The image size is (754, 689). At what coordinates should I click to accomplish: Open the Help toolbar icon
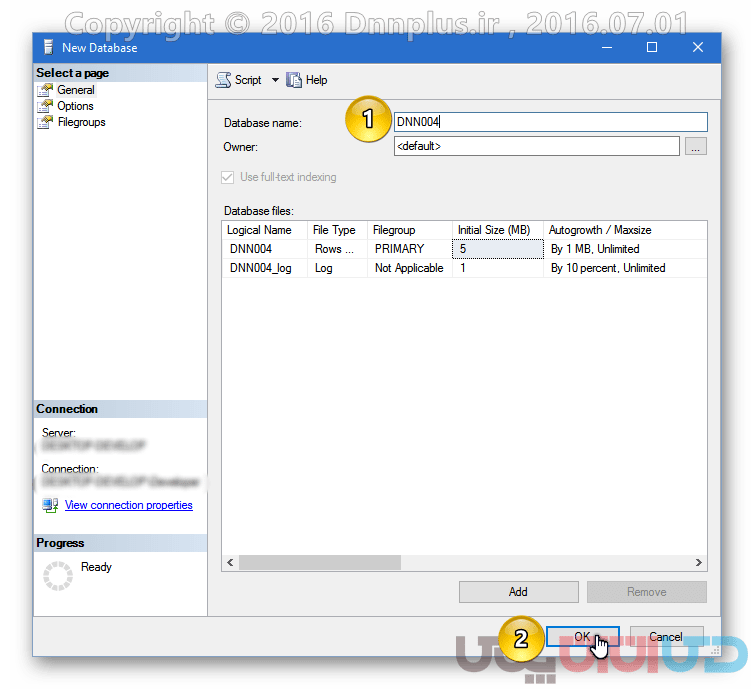coord(294,80)
